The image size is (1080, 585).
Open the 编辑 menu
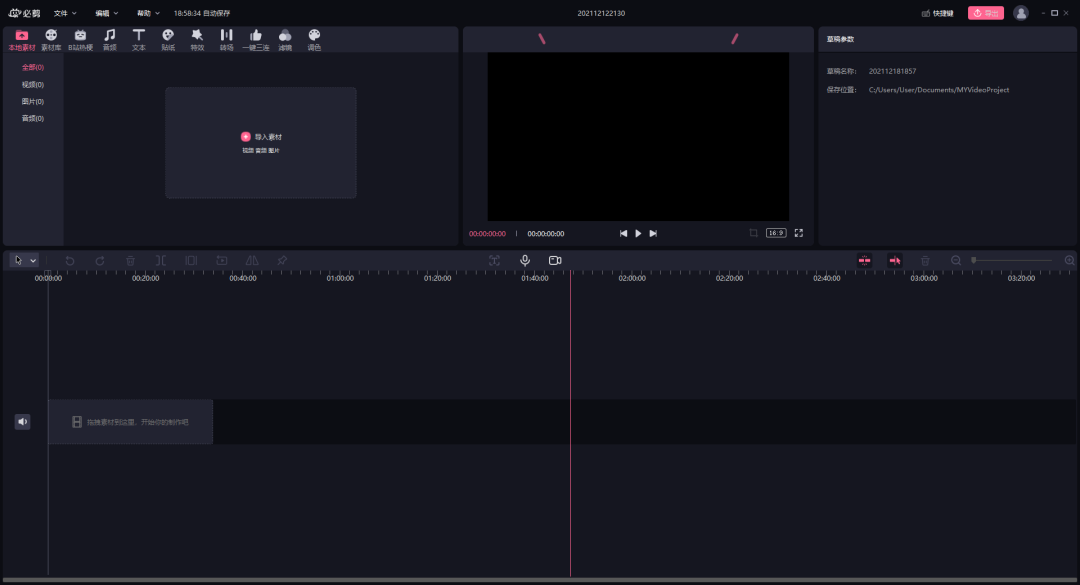tap(107, 13)
